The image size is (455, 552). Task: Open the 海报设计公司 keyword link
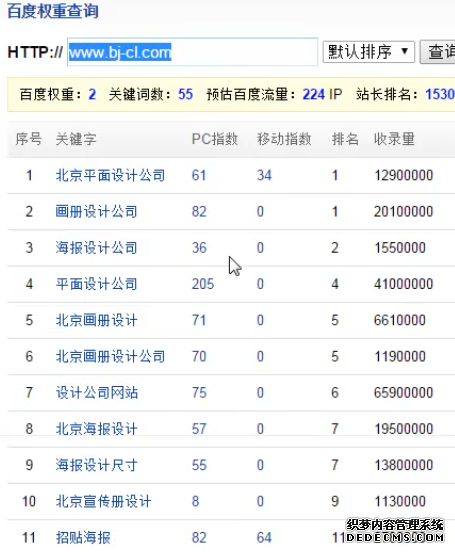[x=96, y=248]
